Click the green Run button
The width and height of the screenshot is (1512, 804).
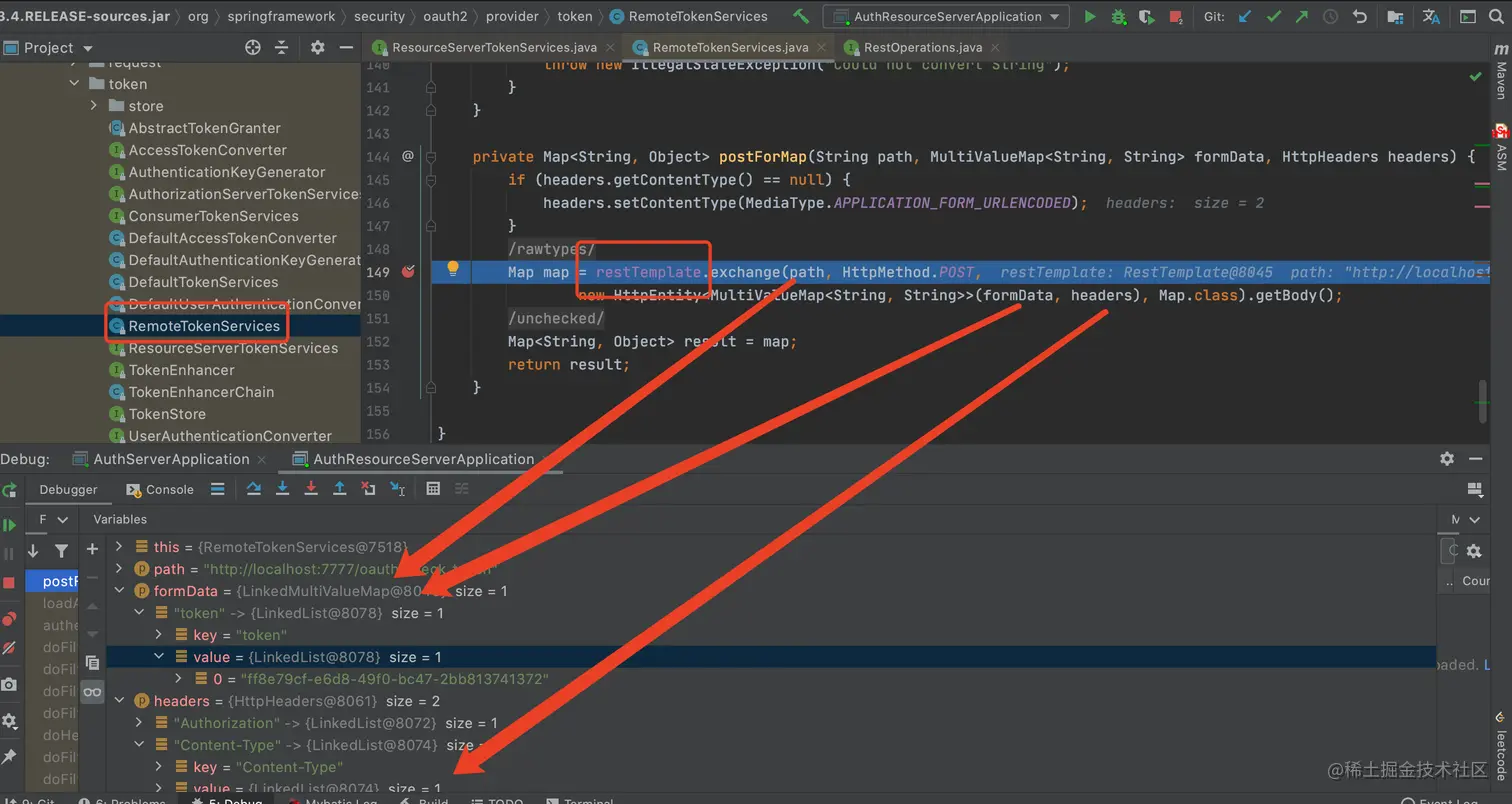tap(1090, 16)
